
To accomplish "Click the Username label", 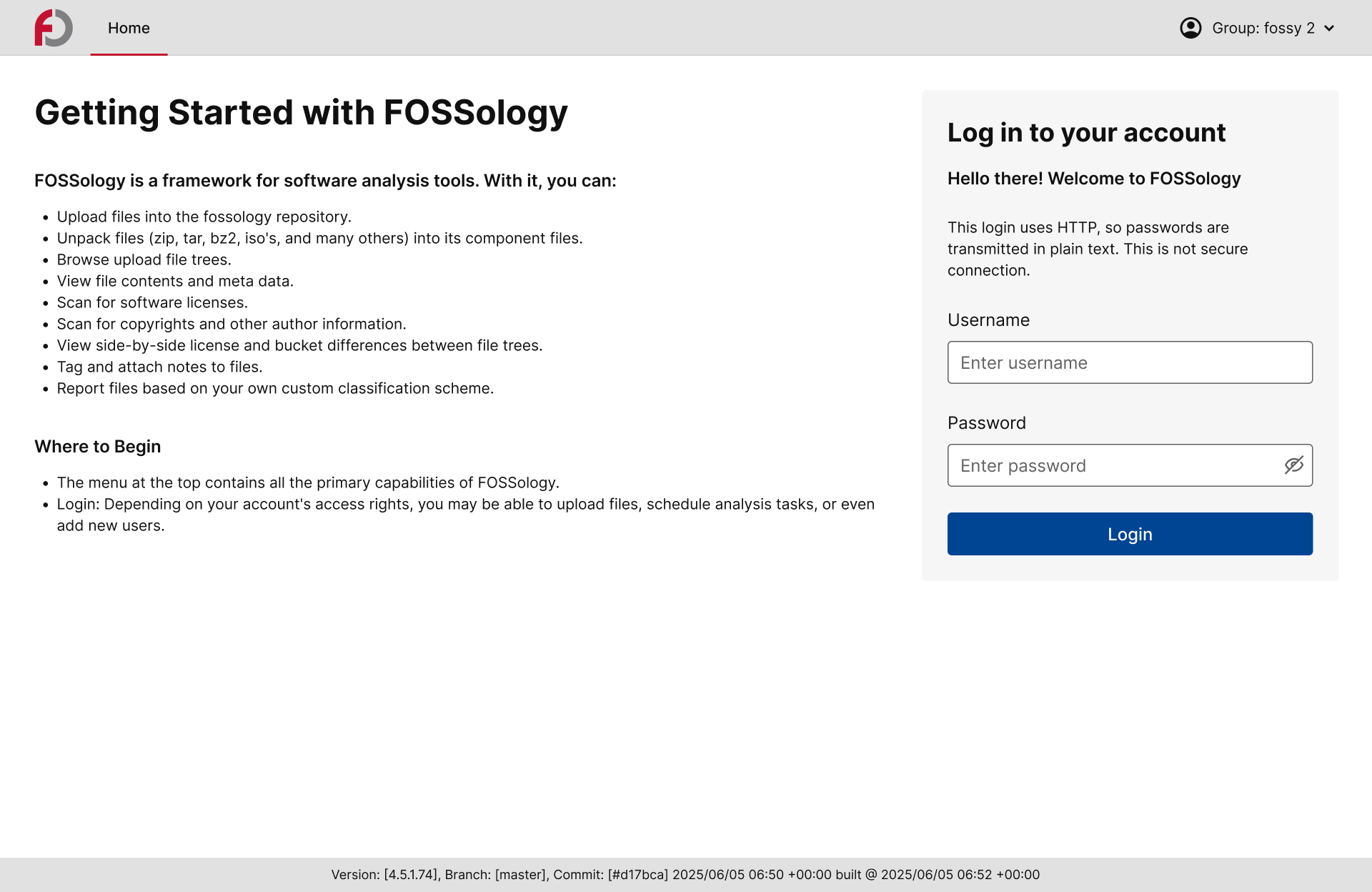I will point(988,320).
